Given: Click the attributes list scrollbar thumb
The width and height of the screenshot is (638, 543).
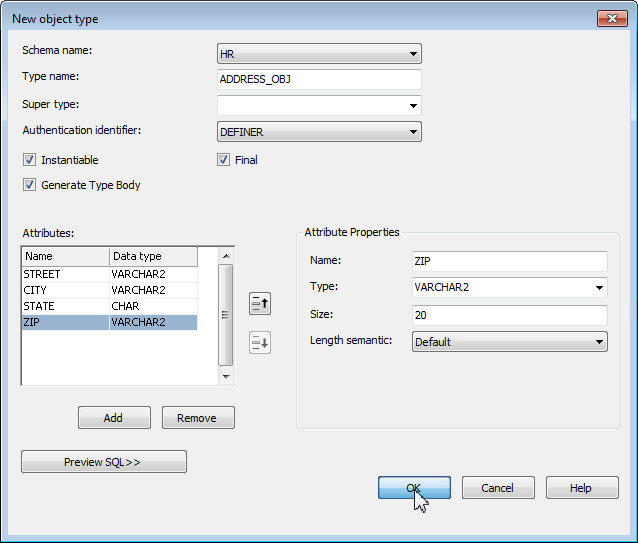Looking at the screenshot, I should point(225,315).
